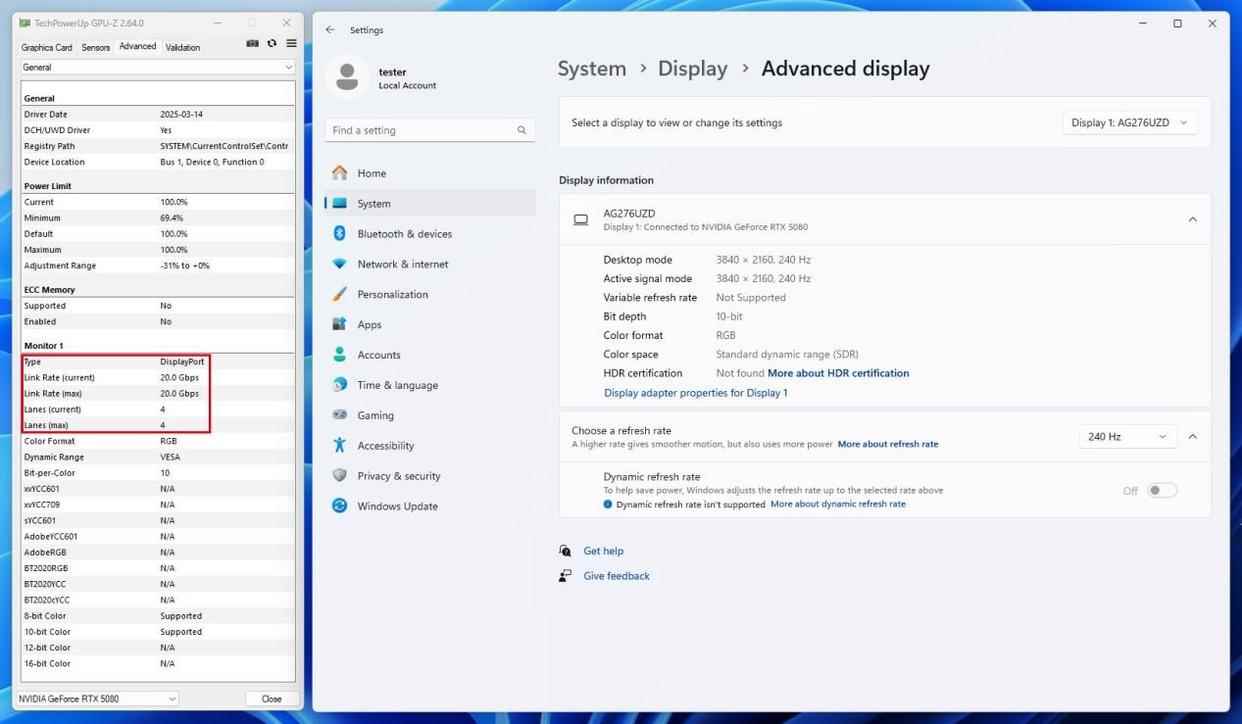This screenshot has height=724, width=1242.
Task: Click the Windows Update icon in sidebar
Action: coord(340,506)
